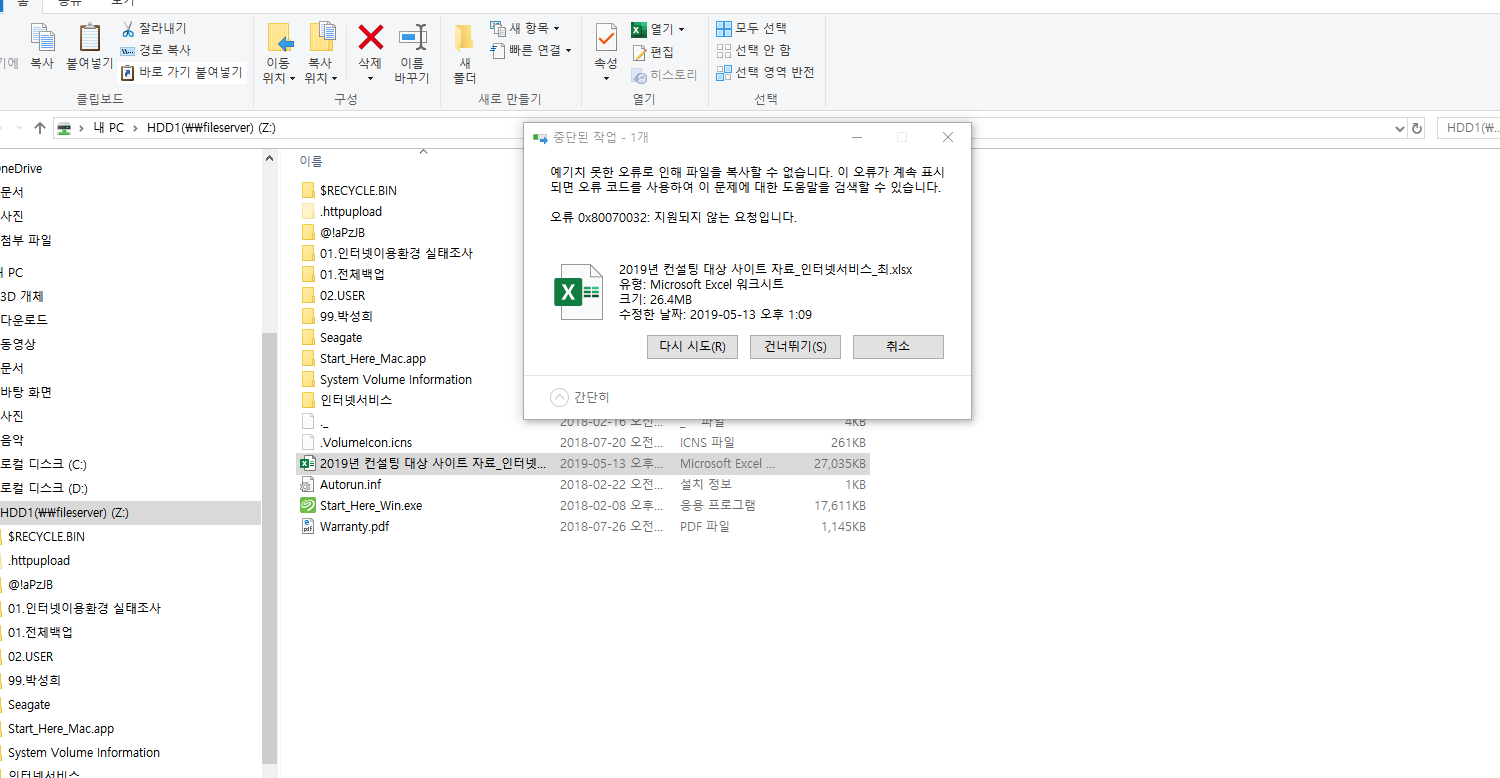Select 01.인터넷이용환경 실태조사 in the file list
This screenshot has width=1500, height=778.
(x=396, y=253)
